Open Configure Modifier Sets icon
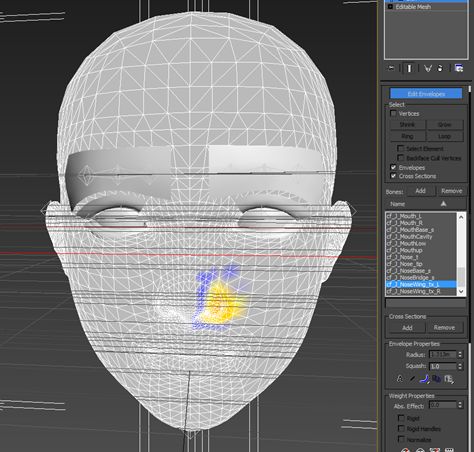This screenshot has height=452, width=474. click(x=459, y=68)
